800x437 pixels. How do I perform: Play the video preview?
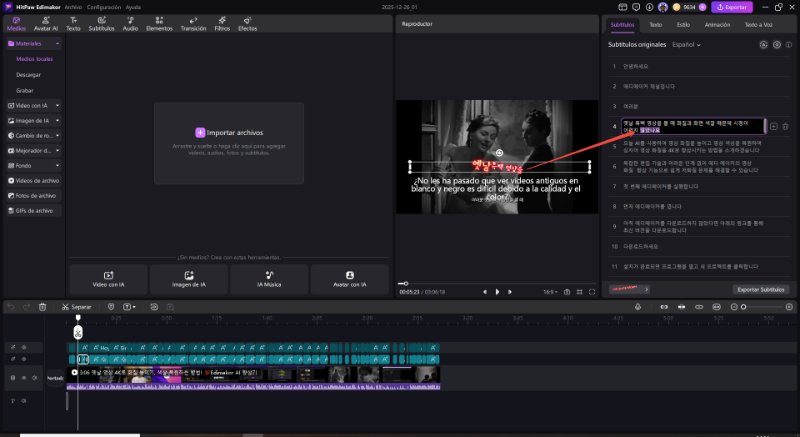[497, 292]
